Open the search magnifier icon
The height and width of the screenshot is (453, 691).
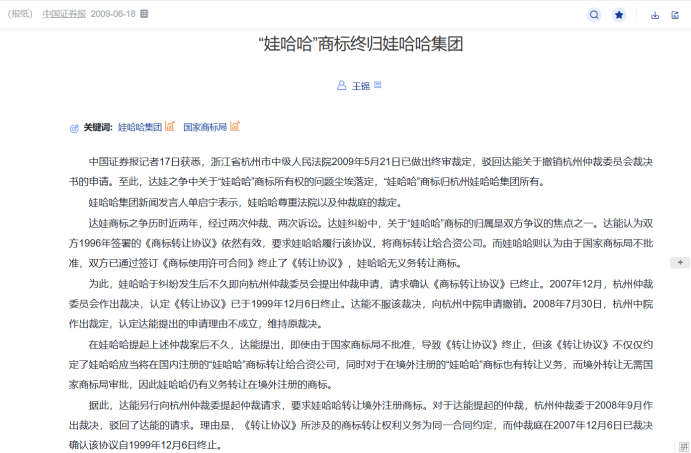tap(594, 15)
